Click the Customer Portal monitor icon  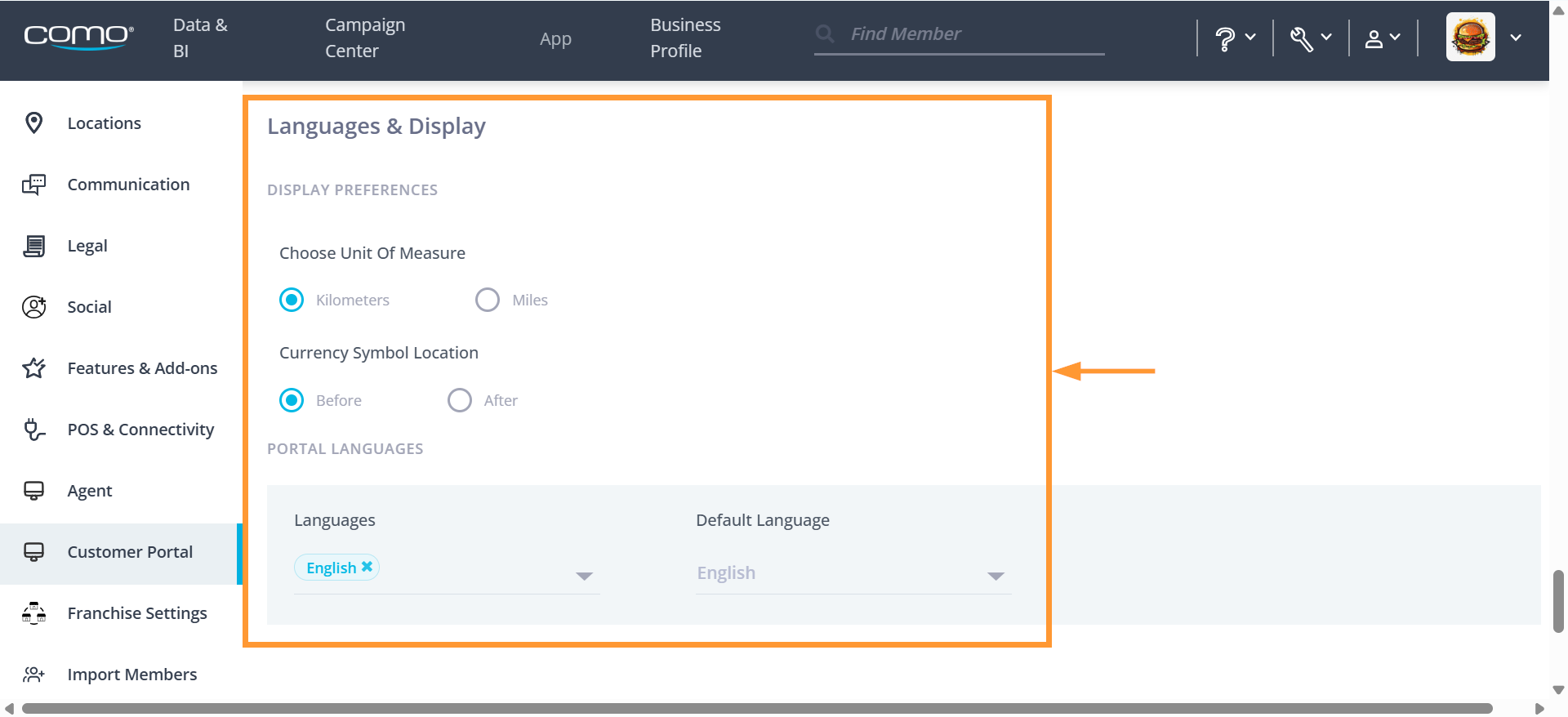(x=33, y=552)
